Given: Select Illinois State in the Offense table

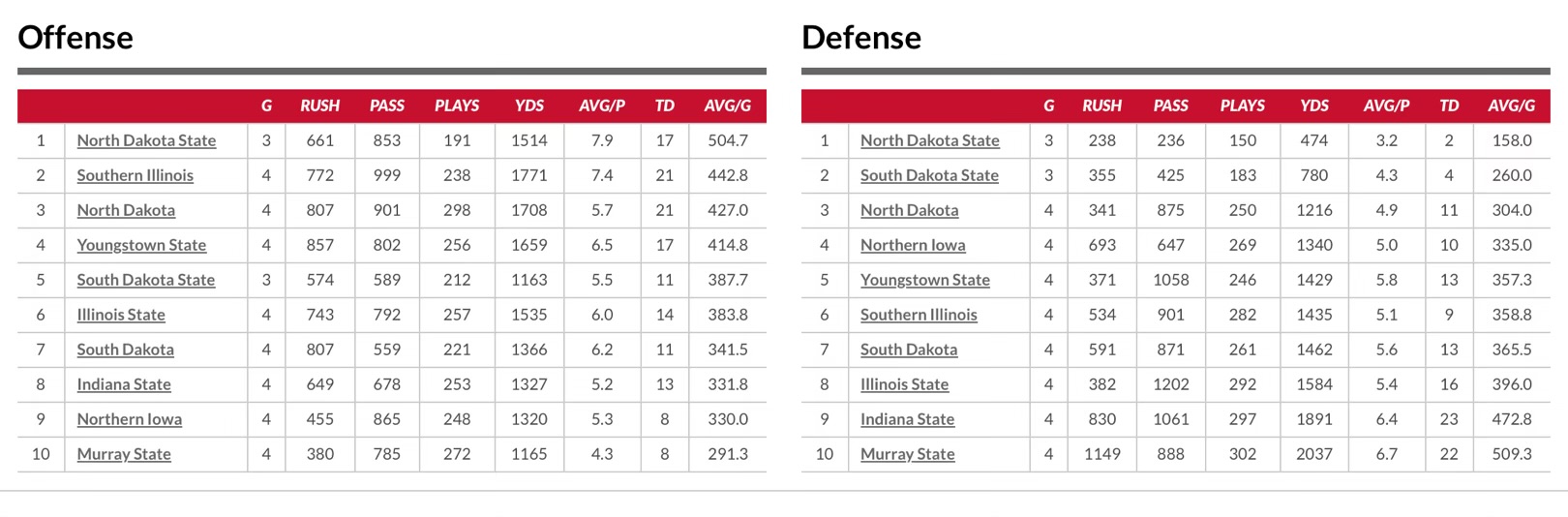Looking at the screenshot, I should point(121,315).
